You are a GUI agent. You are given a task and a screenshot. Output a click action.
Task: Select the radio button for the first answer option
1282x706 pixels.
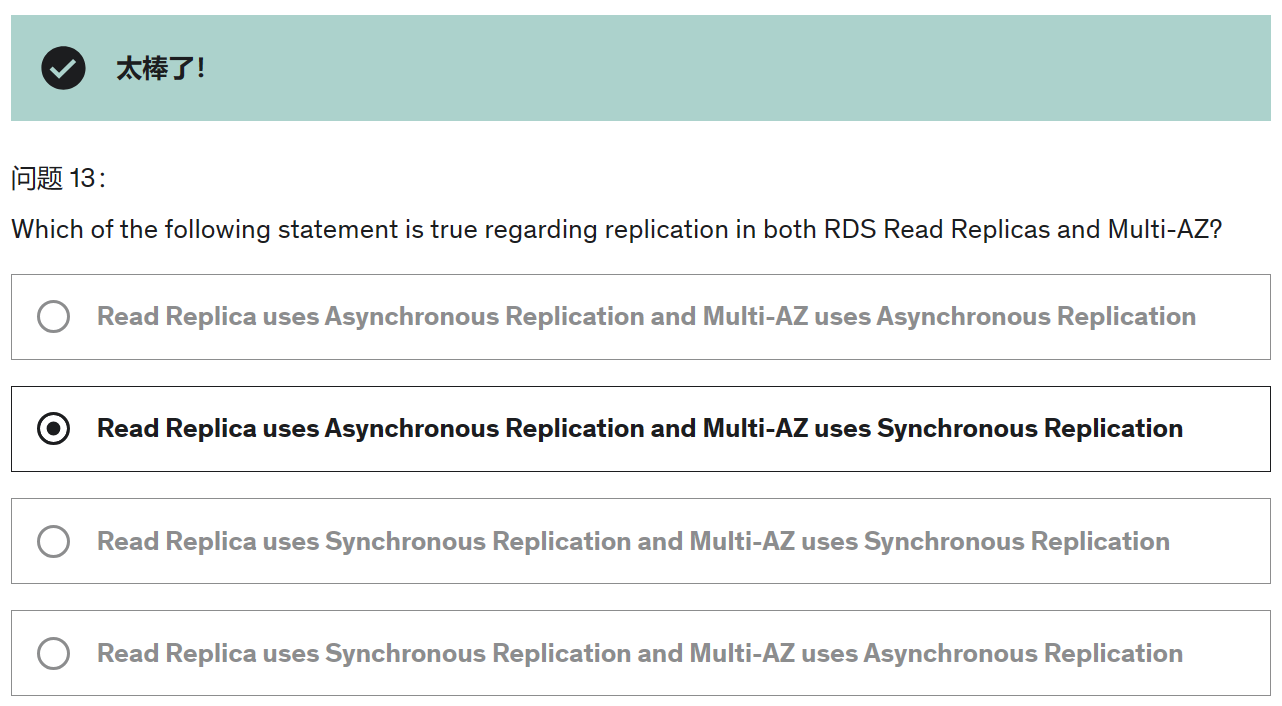coord(53,317)
